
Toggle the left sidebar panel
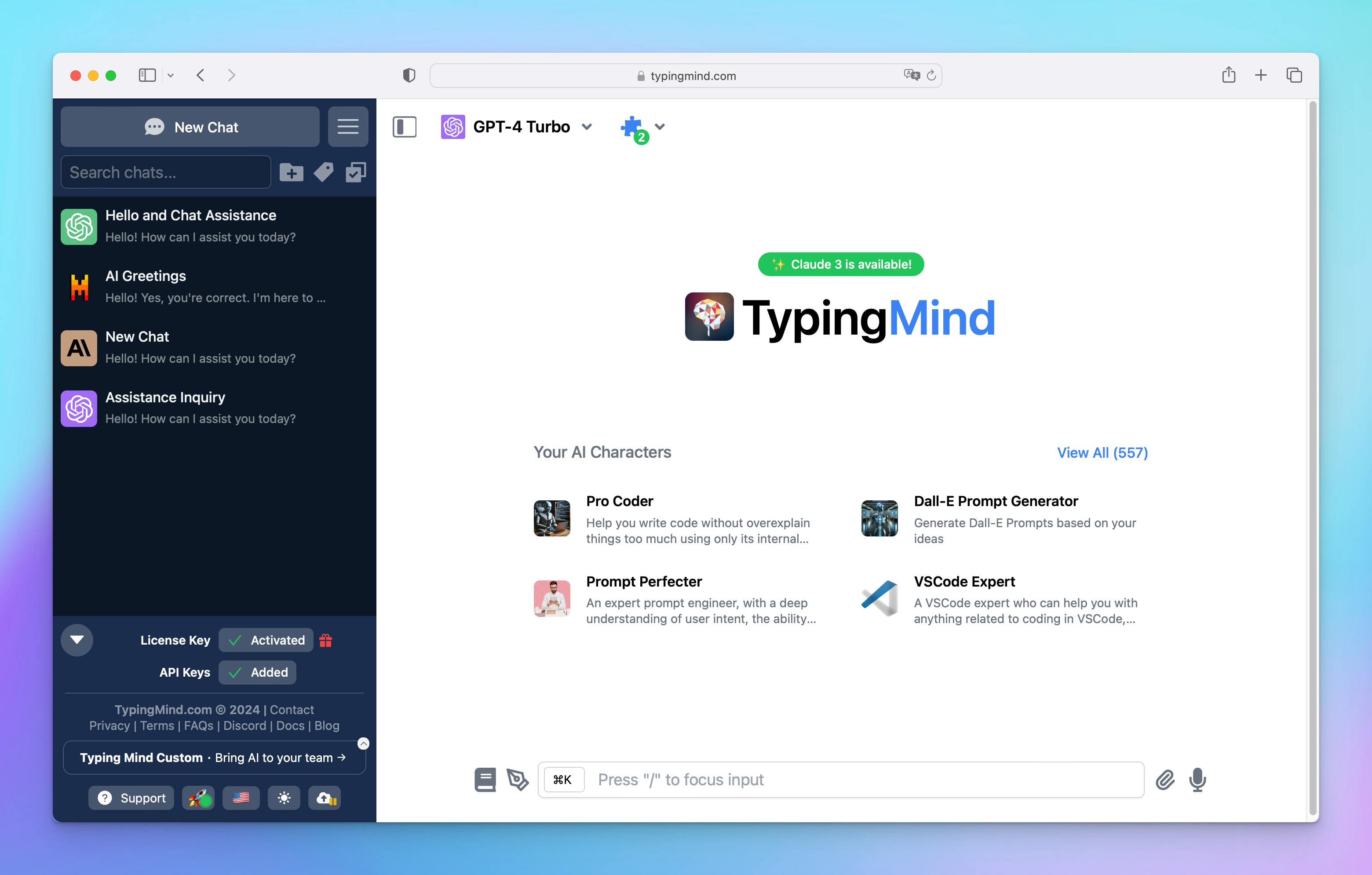point(405,127)
